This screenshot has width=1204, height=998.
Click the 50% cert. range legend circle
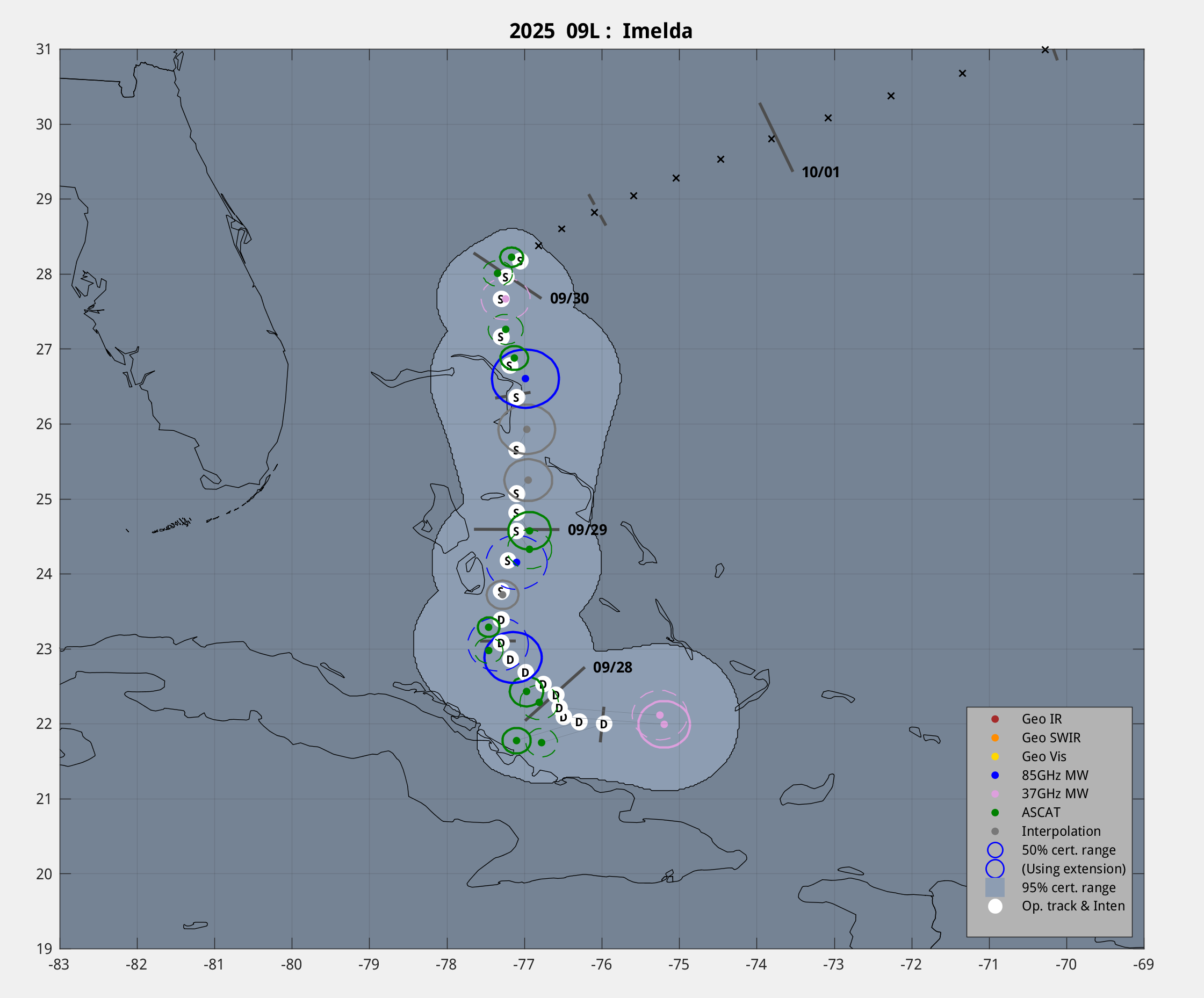pos(994,850)
